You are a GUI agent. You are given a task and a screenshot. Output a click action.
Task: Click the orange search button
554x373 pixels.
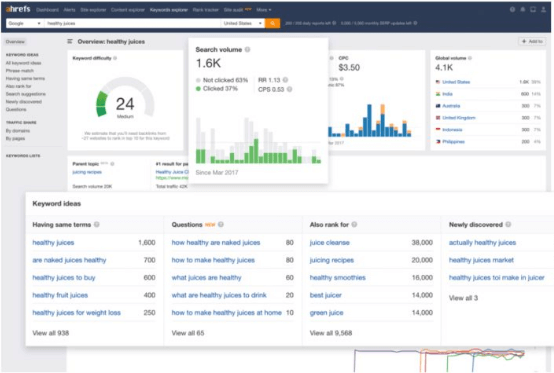[x=272, y=23]
